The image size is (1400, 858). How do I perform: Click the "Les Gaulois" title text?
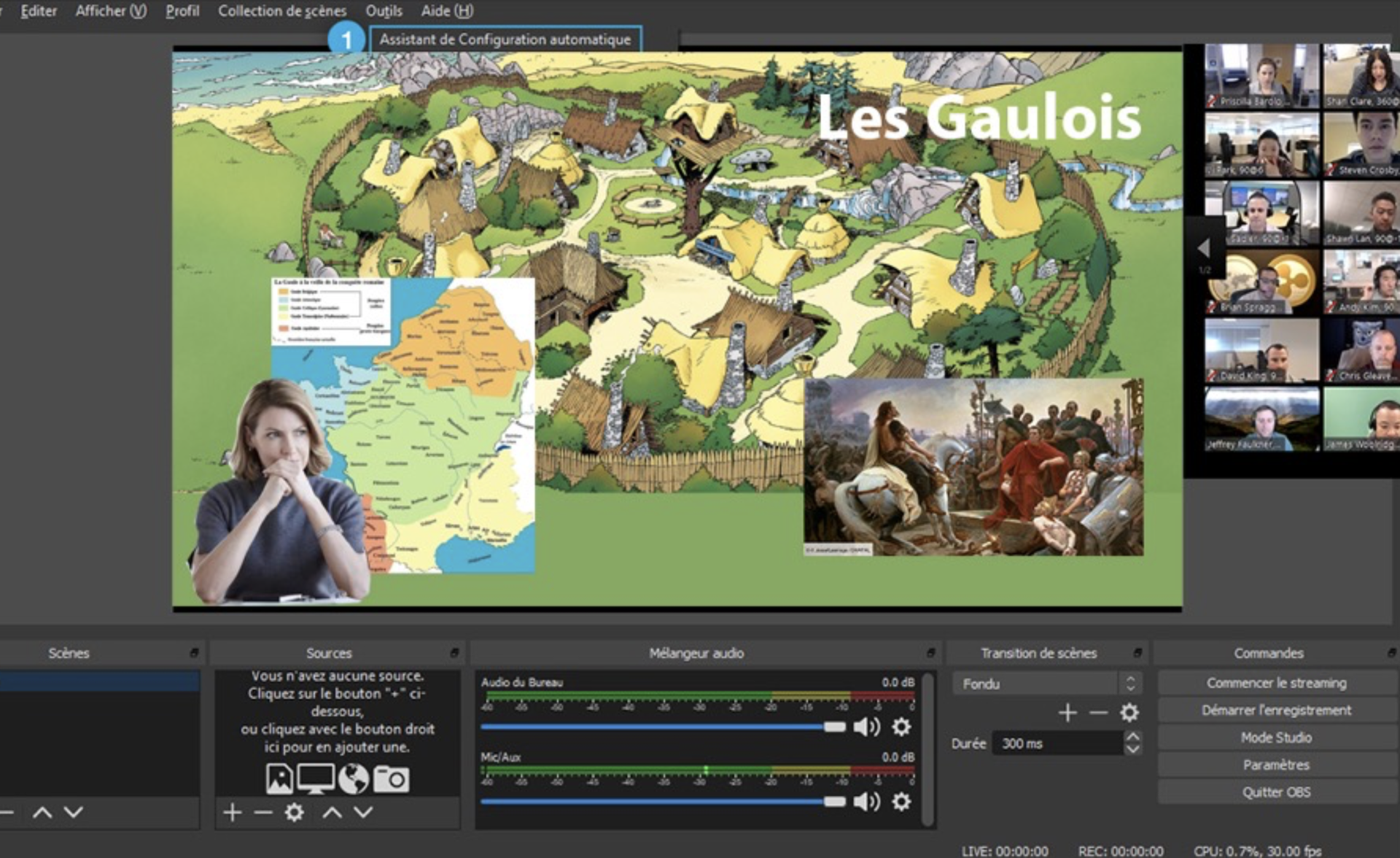(x=979, y=116)
